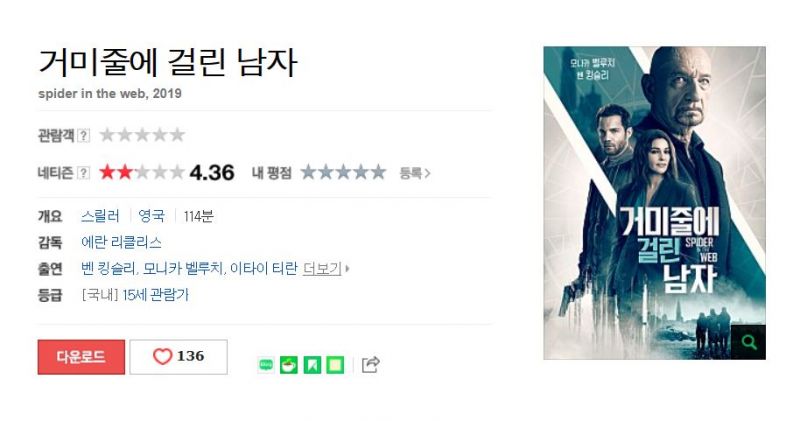Open actress 모니카 벨루치 page
Screen dimensions: 800x421
pos(183,268)
